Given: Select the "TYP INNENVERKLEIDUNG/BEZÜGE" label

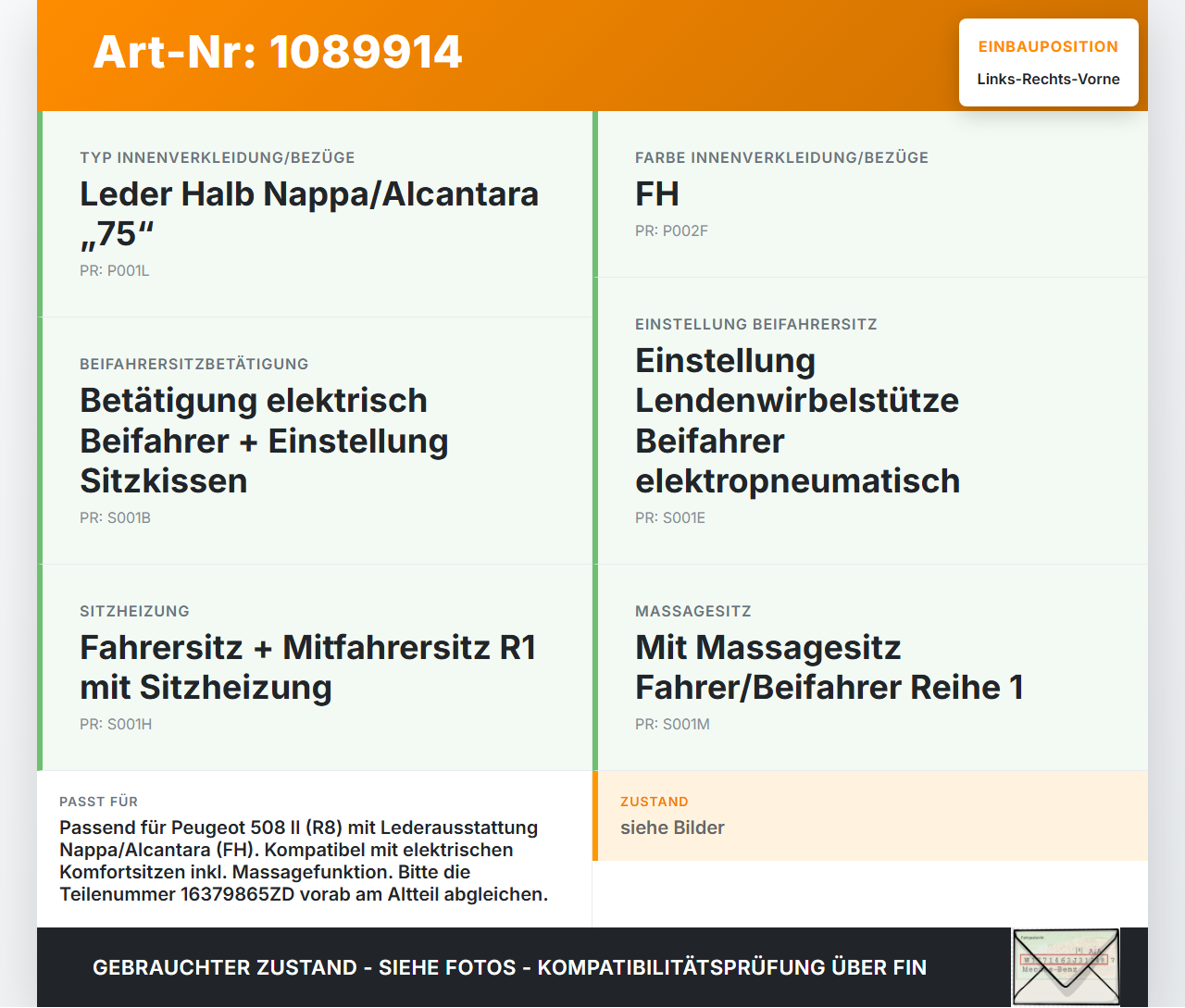Looking at the screenshot, I should (x=218, y=157).
